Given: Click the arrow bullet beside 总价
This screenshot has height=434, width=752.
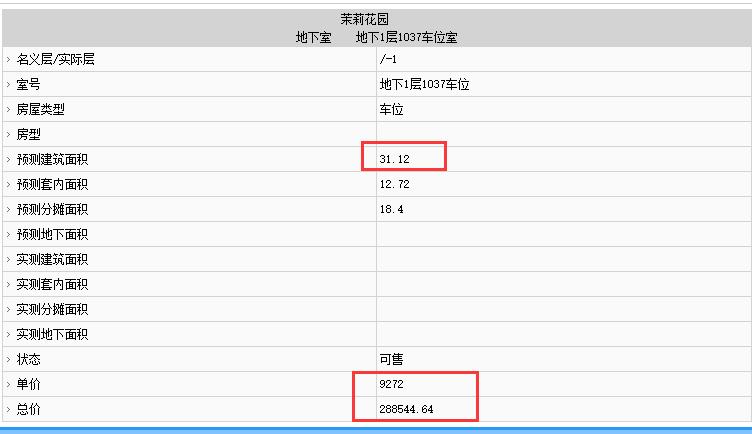Looking at the screenshot, I should (x=8, y=409).
